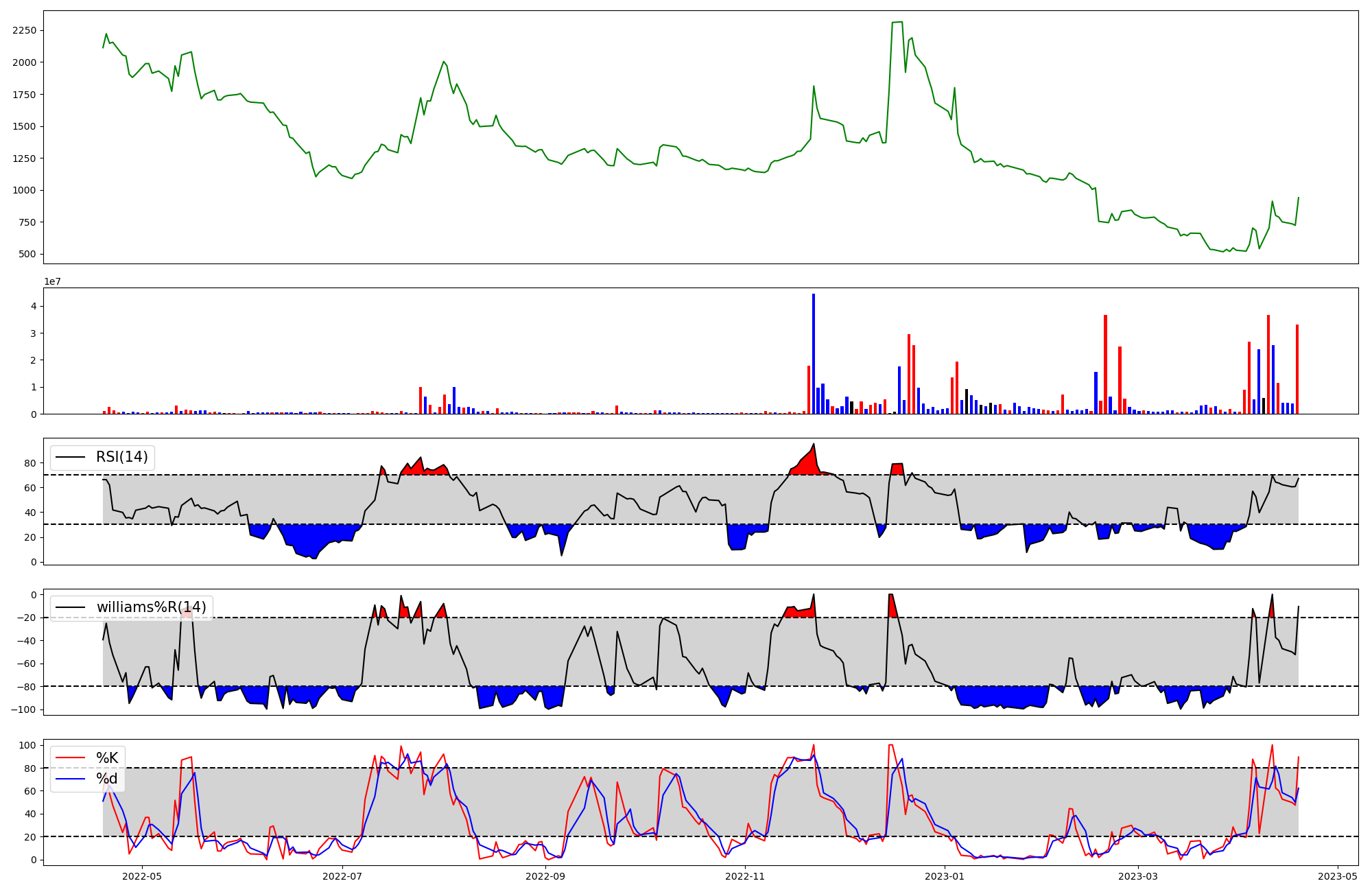The image size is (1372, 892).
Task: Click the 80 tick on RSI axis
Action: [x=31, y=463]
